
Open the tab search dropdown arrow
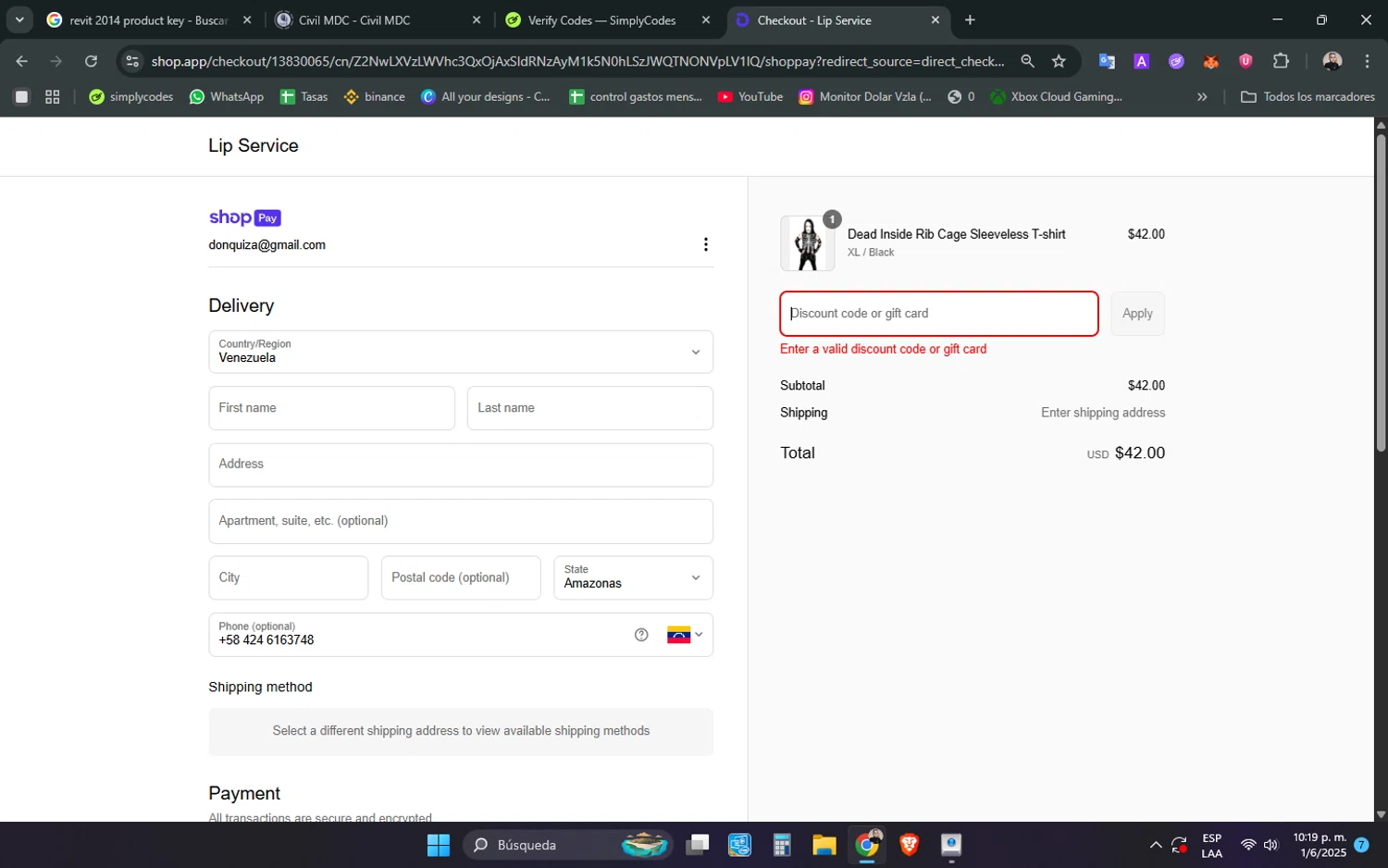(19, 20)
